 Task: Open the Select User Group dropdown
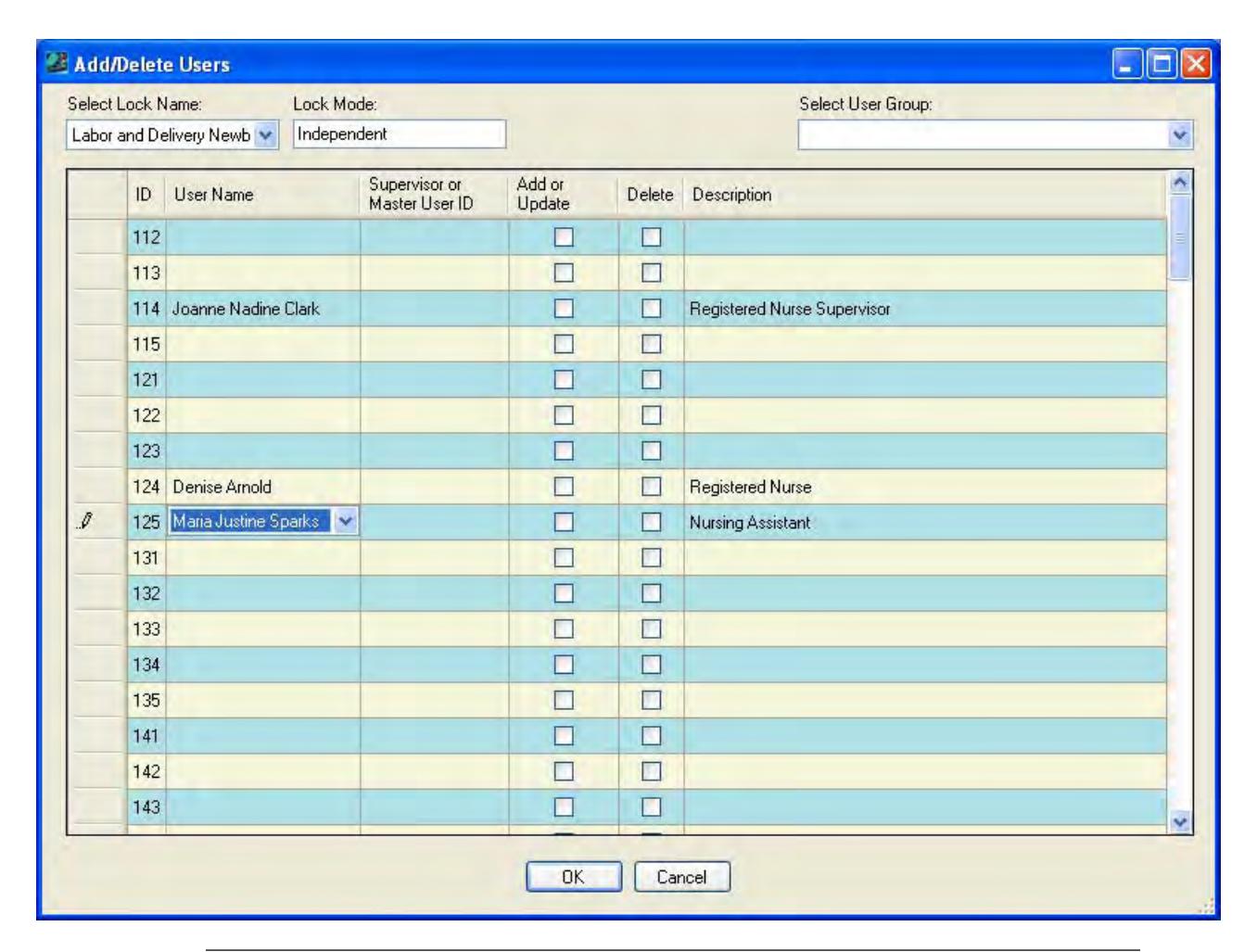click(1179, 135)
